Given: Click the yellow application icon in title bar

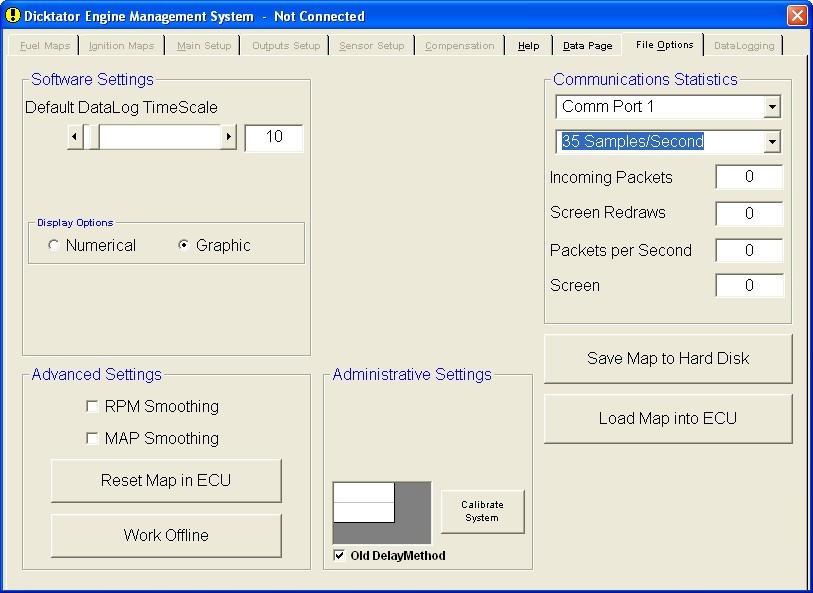Looking at the screenshot, I should click(x=13, y=16).
